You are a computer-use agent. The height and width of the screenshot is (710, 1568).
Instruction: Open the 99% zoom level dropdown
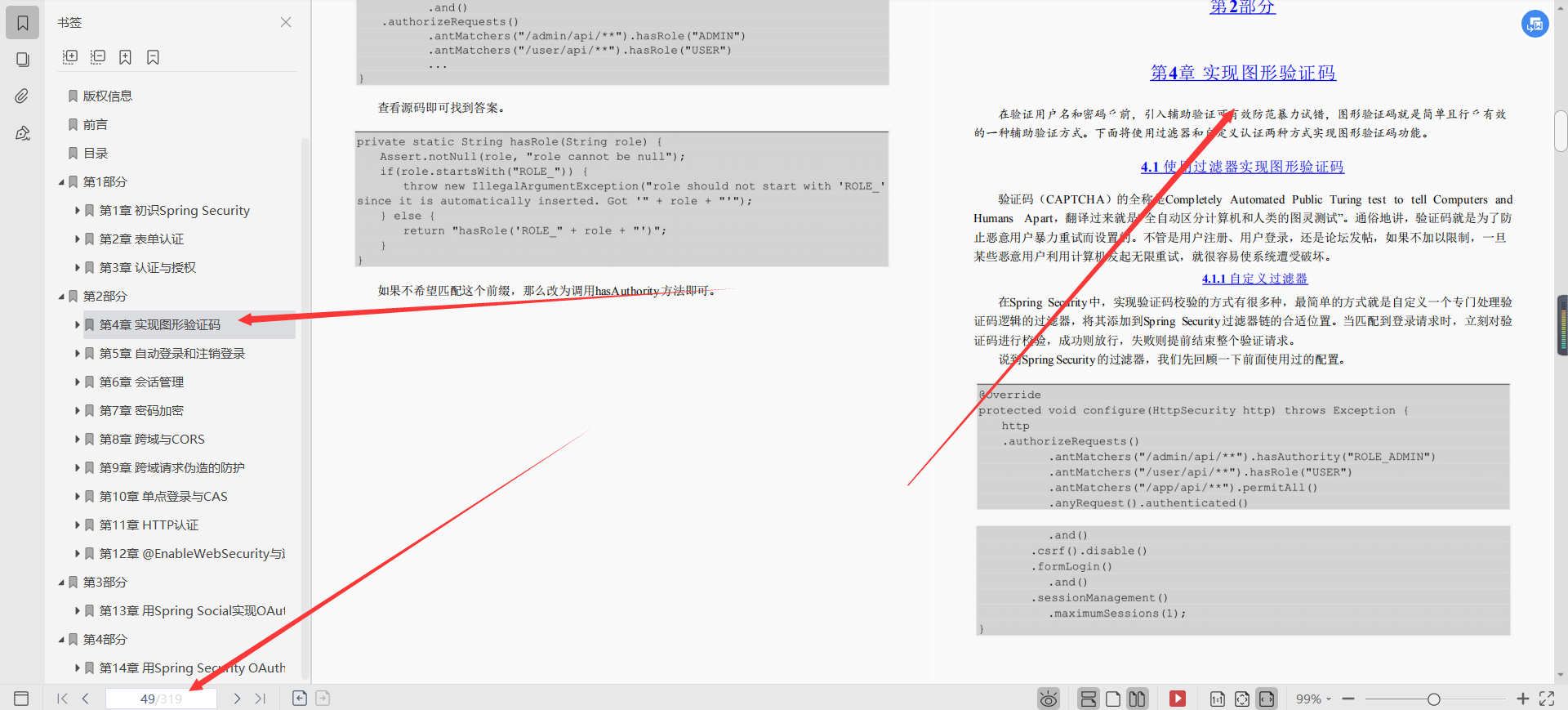click(x=1313, y=699)
